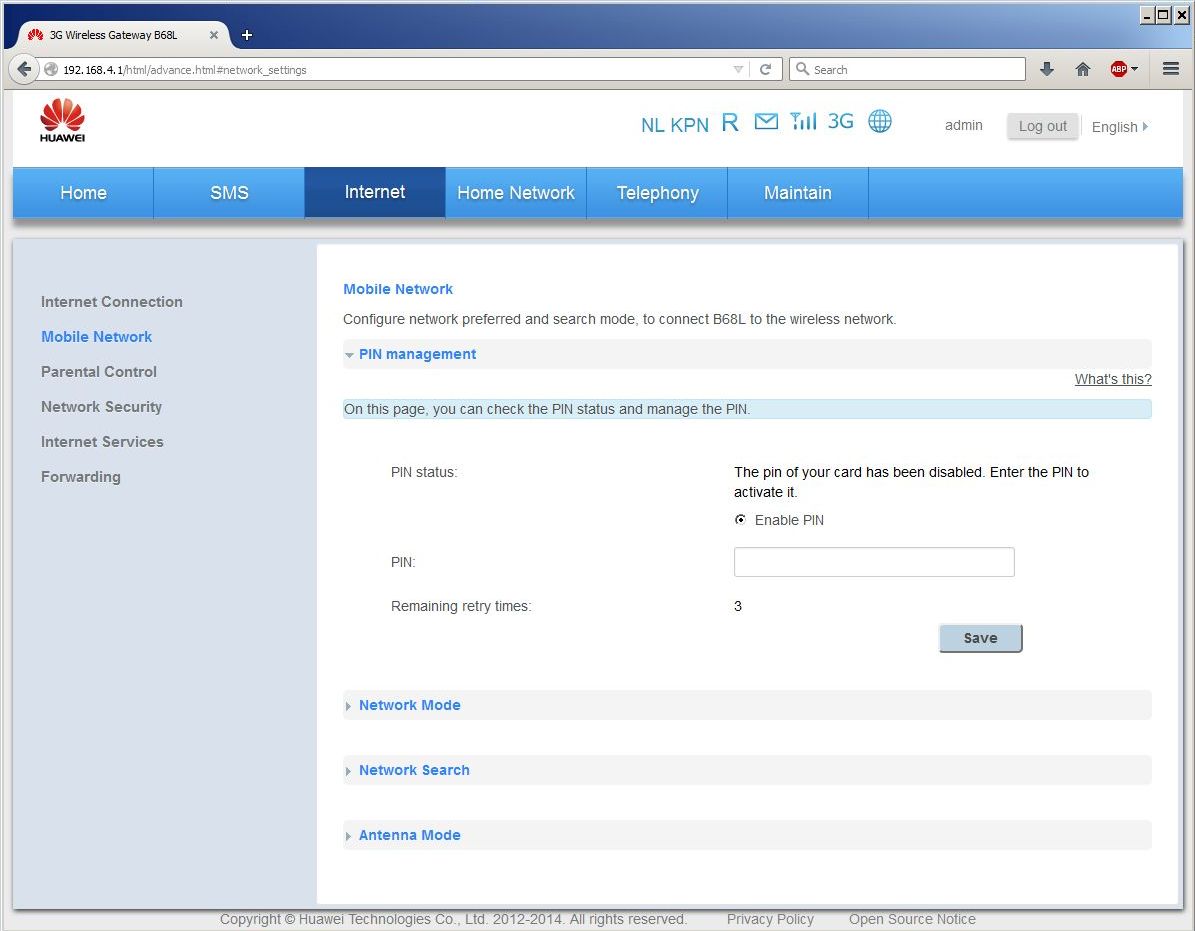Open the SMS envelope status icon
Screen dimensions: 1195x931
click(766, 122)
